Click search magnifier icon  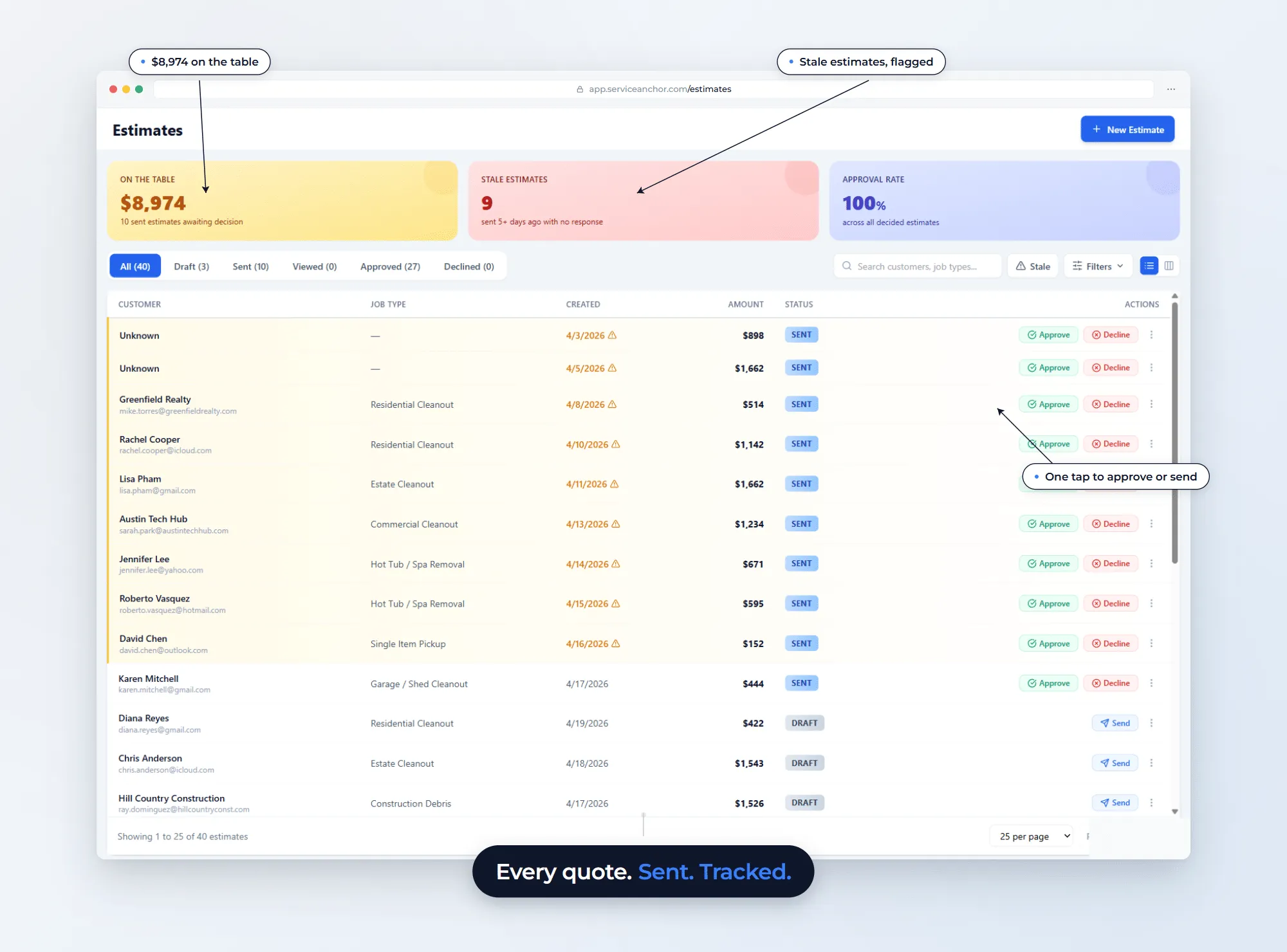[847, 266]
